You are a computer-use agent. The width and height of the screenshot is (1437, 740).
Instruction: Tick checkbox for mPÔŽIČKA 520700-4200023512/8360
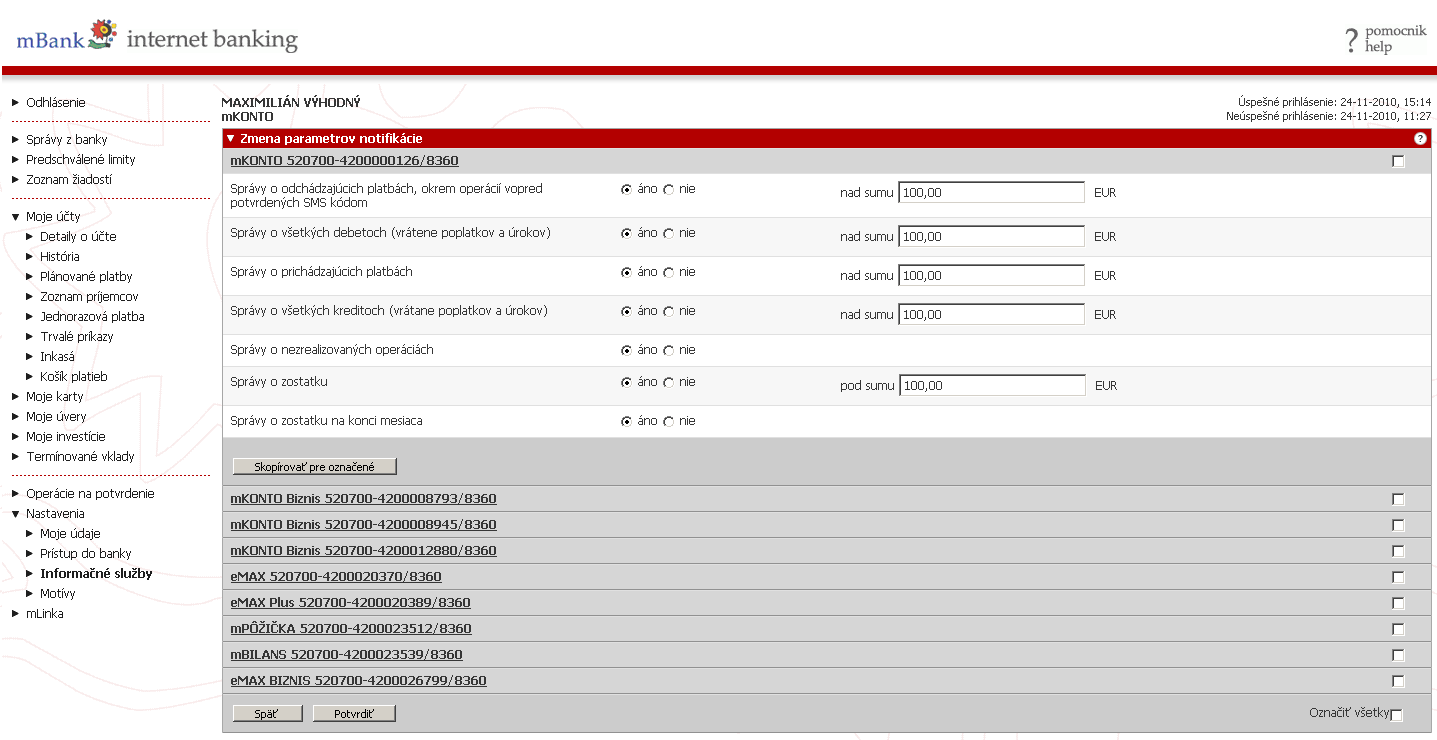[x=1398, y=629]
